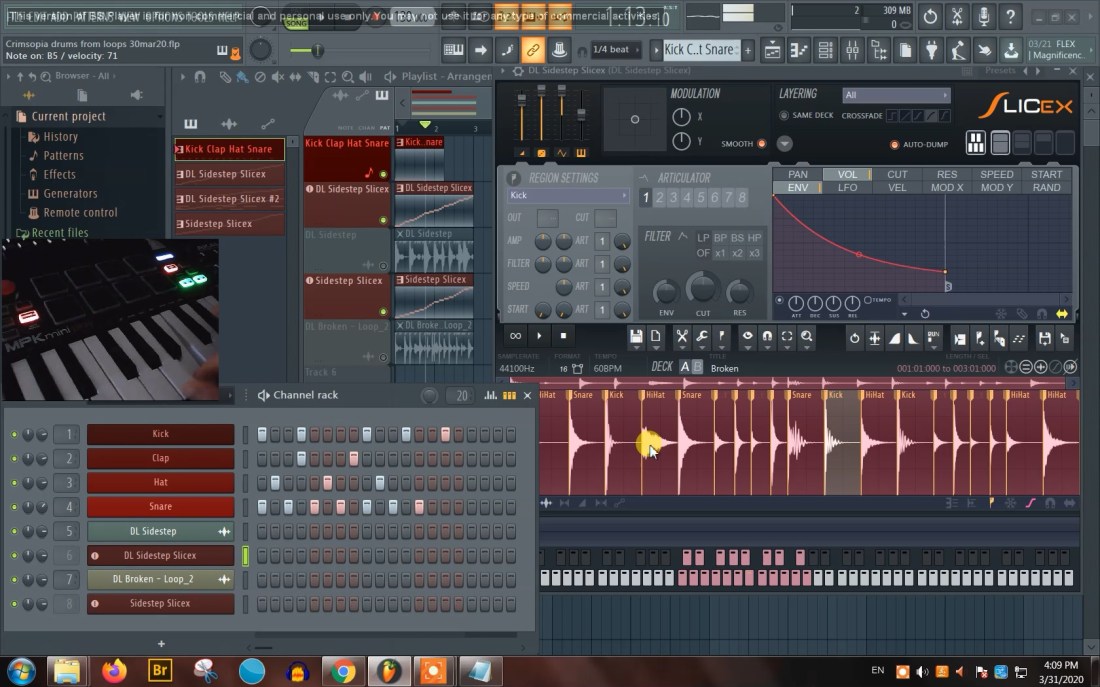Screen dimensions: 1100x687
Task: Click the plus button to add channel
Action: click(161, 643)
